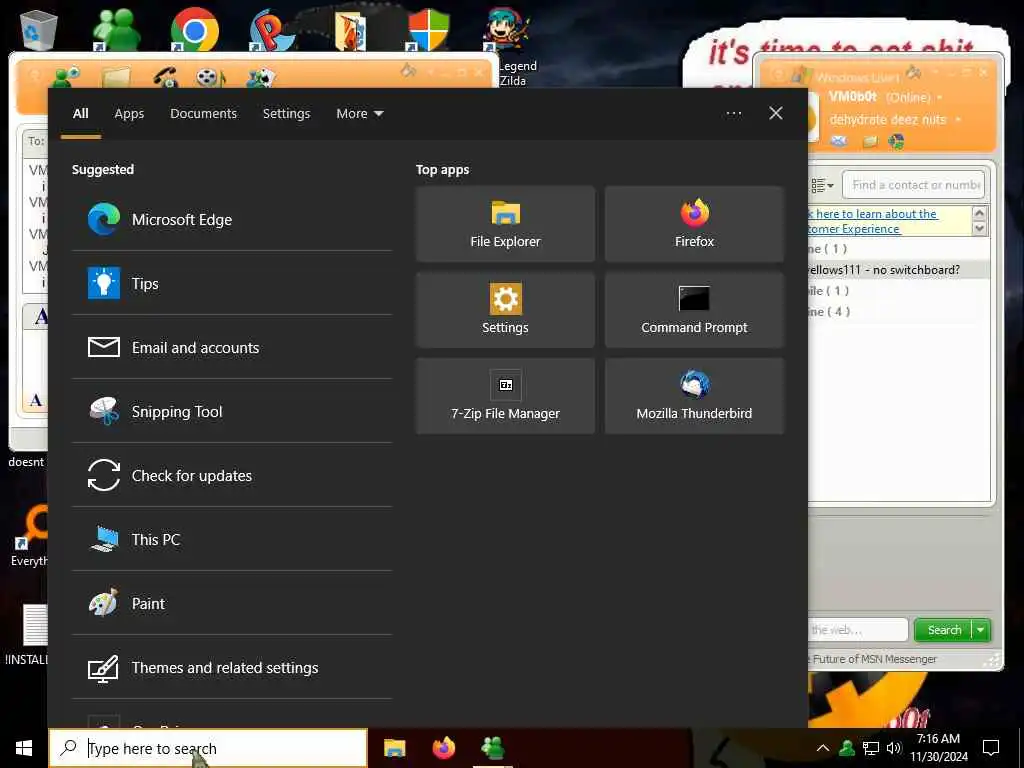Click invite contact icon in chat window
This screenshot has width=1024, height=768.
click(x=65, y=76)
